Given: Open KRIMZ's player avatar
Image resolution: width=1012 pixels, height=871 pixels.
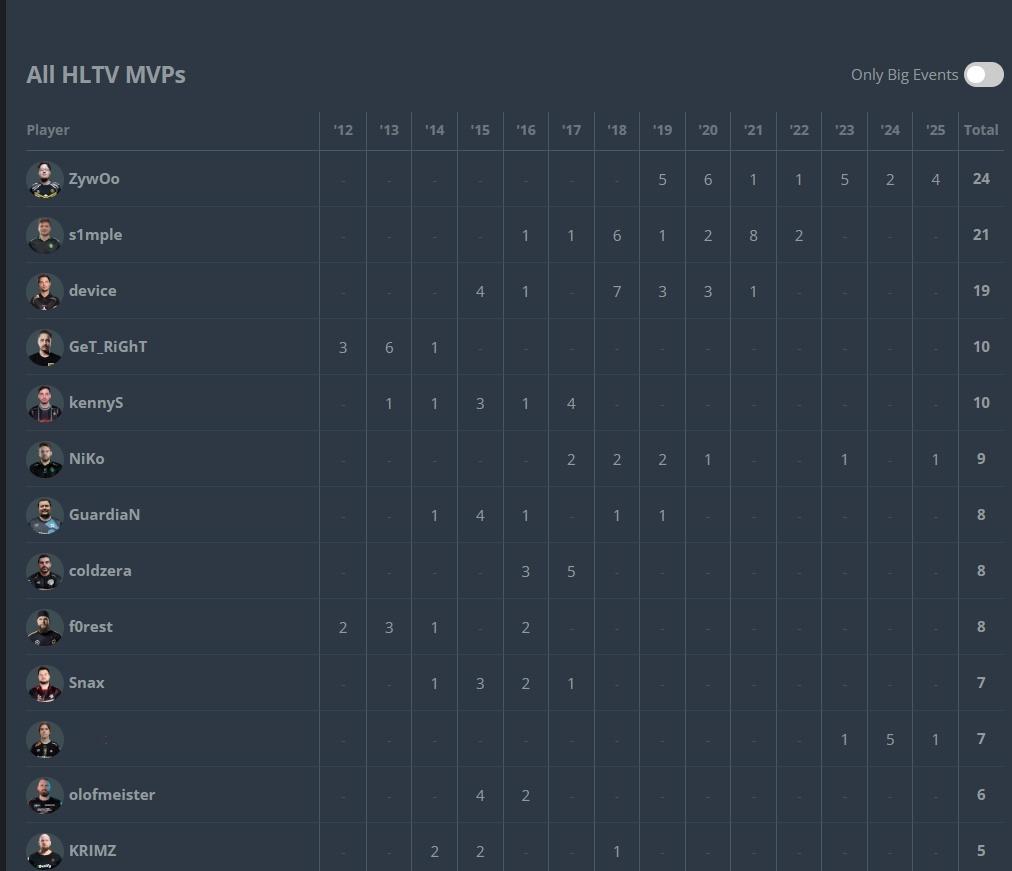Looking at the screenshot, I should [x=45, y=852].
